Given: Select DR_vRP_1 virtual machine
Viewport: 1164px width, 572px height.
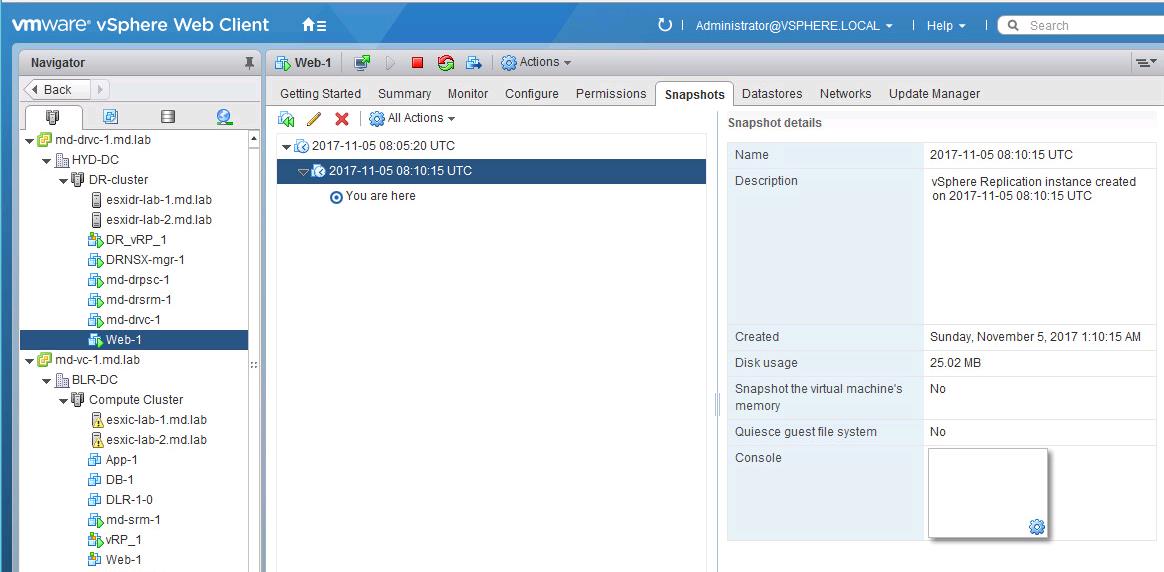Looking at the screenshot, I should pos(136,240).
